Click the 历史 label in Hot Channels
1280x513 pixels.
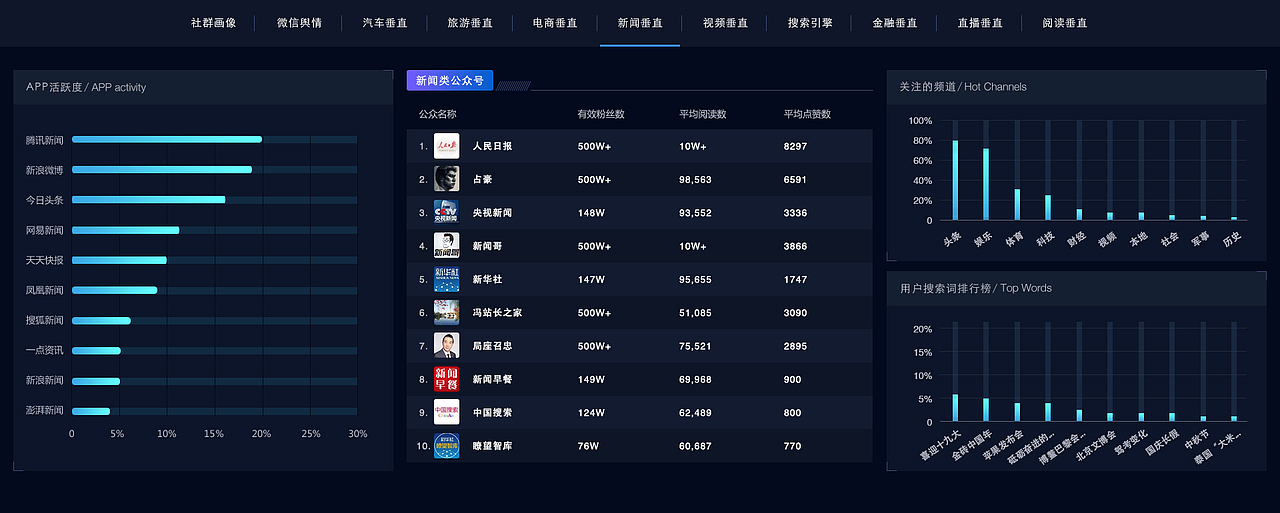pyautogui.click(x=1231, y=238)
